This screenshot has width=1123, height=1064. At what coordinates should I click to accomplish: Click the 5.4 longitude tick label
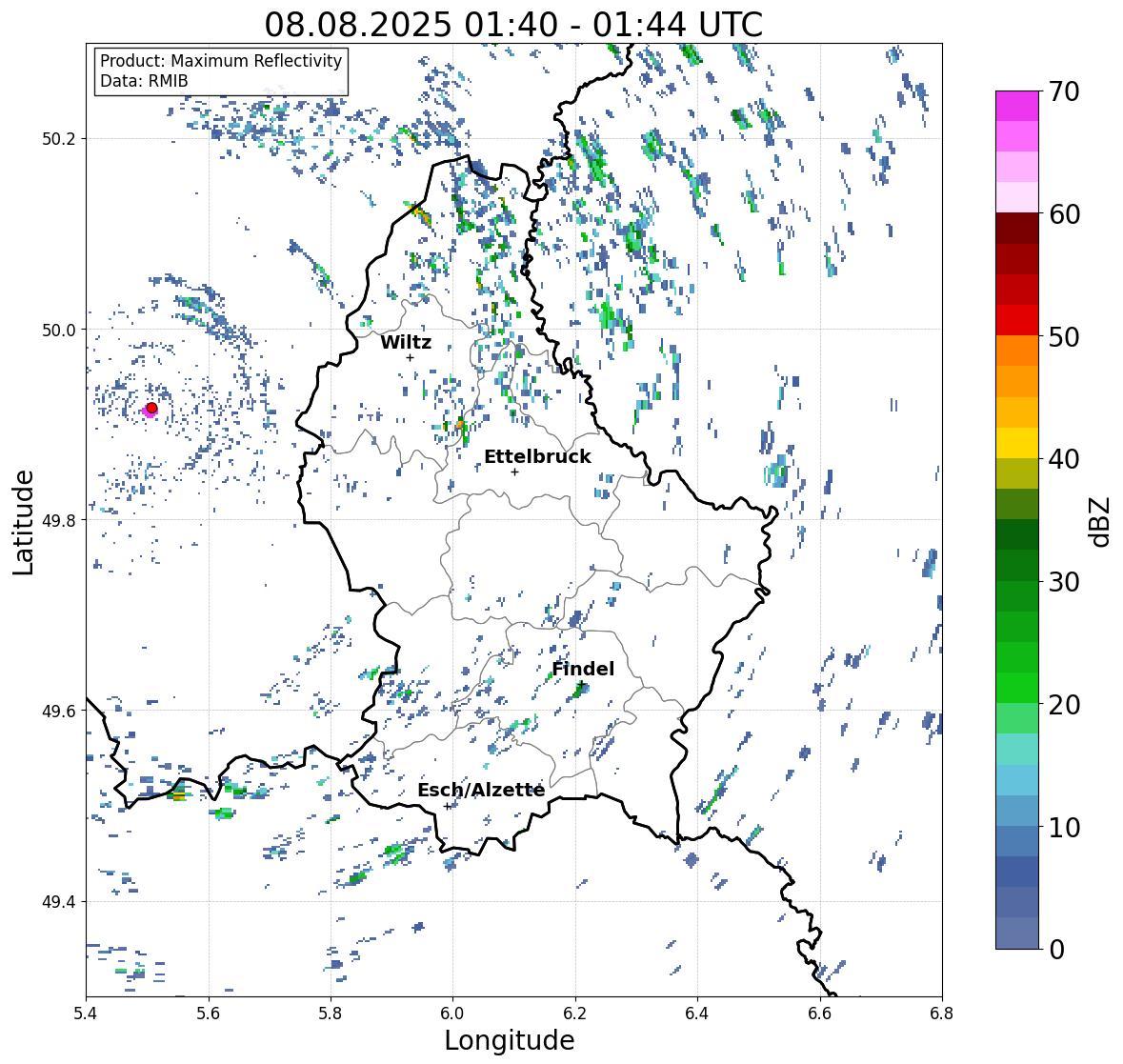[x=86, y=1013]
